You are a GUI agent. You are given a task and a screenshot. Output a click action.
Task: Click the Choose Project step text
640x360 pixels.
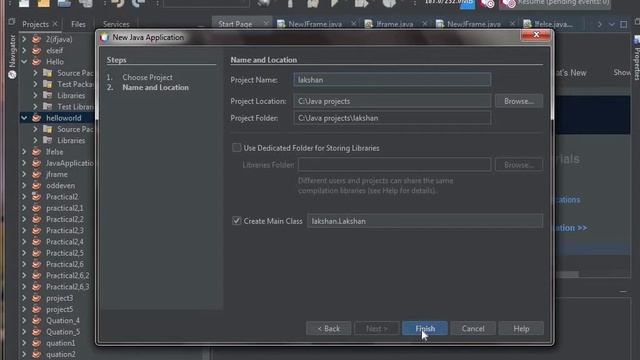[147, 77]
